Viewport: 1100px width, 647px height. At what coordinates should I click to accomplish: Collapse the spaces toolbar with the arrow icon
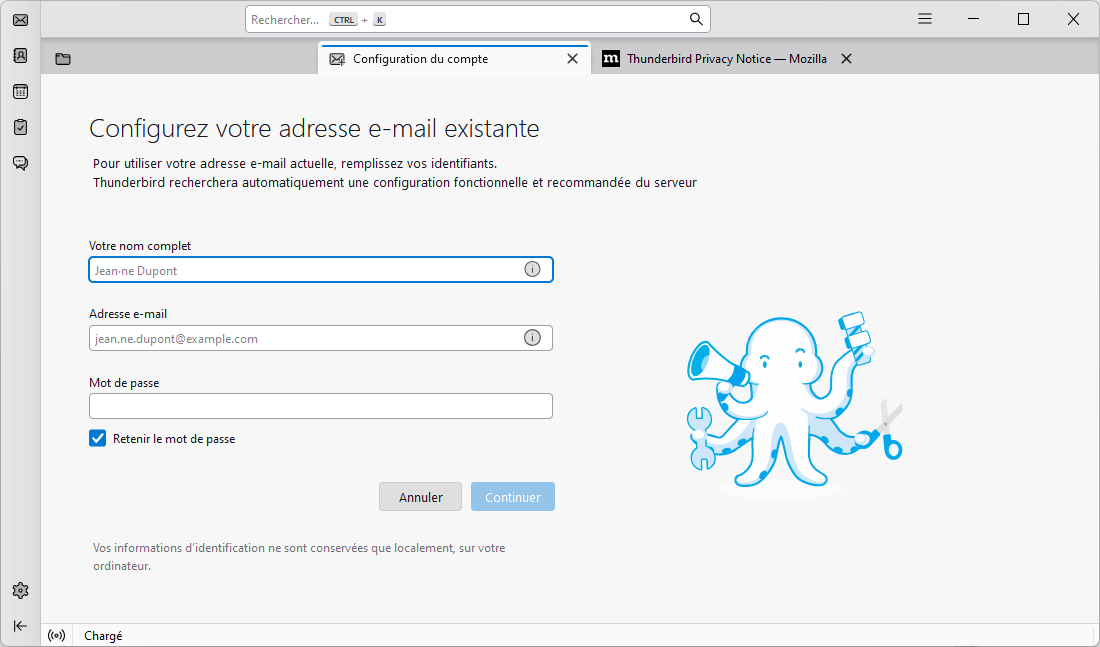[x=19, y=625]
